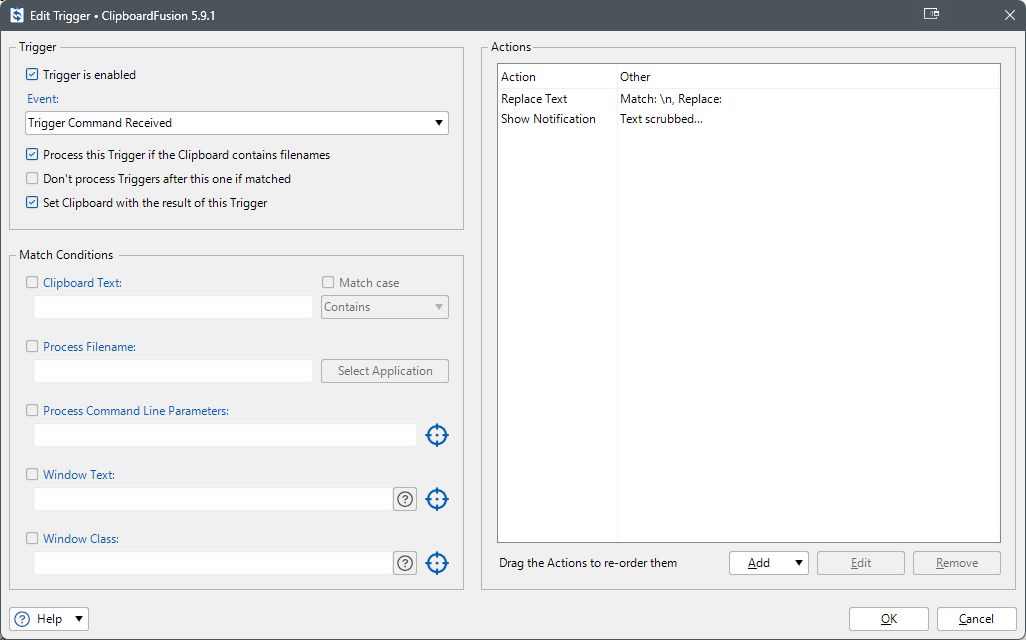The height and width of the screenshot is (640, 1026).
Task: Click the crosshair target icon for Window Text
Action: (x=436, y=499)
